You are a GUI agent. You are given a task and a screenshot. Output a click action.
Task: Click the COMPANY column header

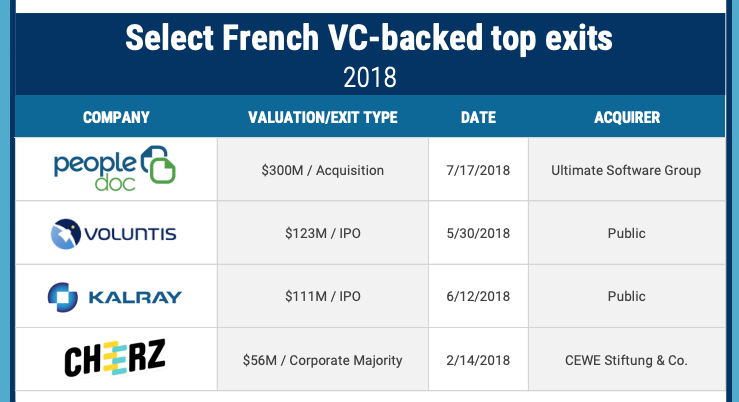coord(116,117)
